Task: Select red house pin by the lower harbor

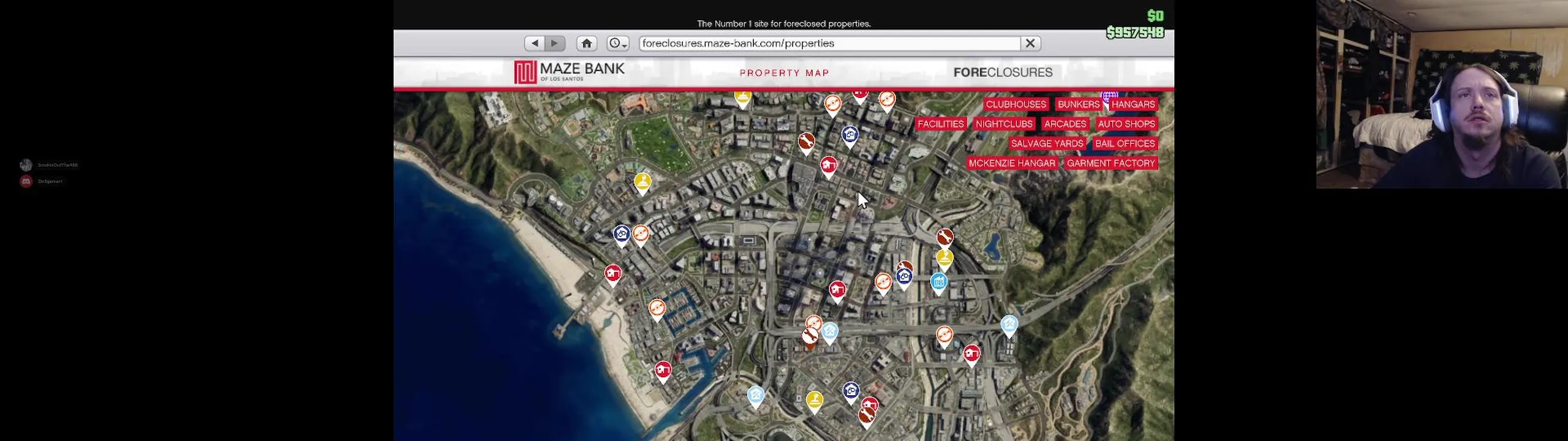Action: coord(663,372)
